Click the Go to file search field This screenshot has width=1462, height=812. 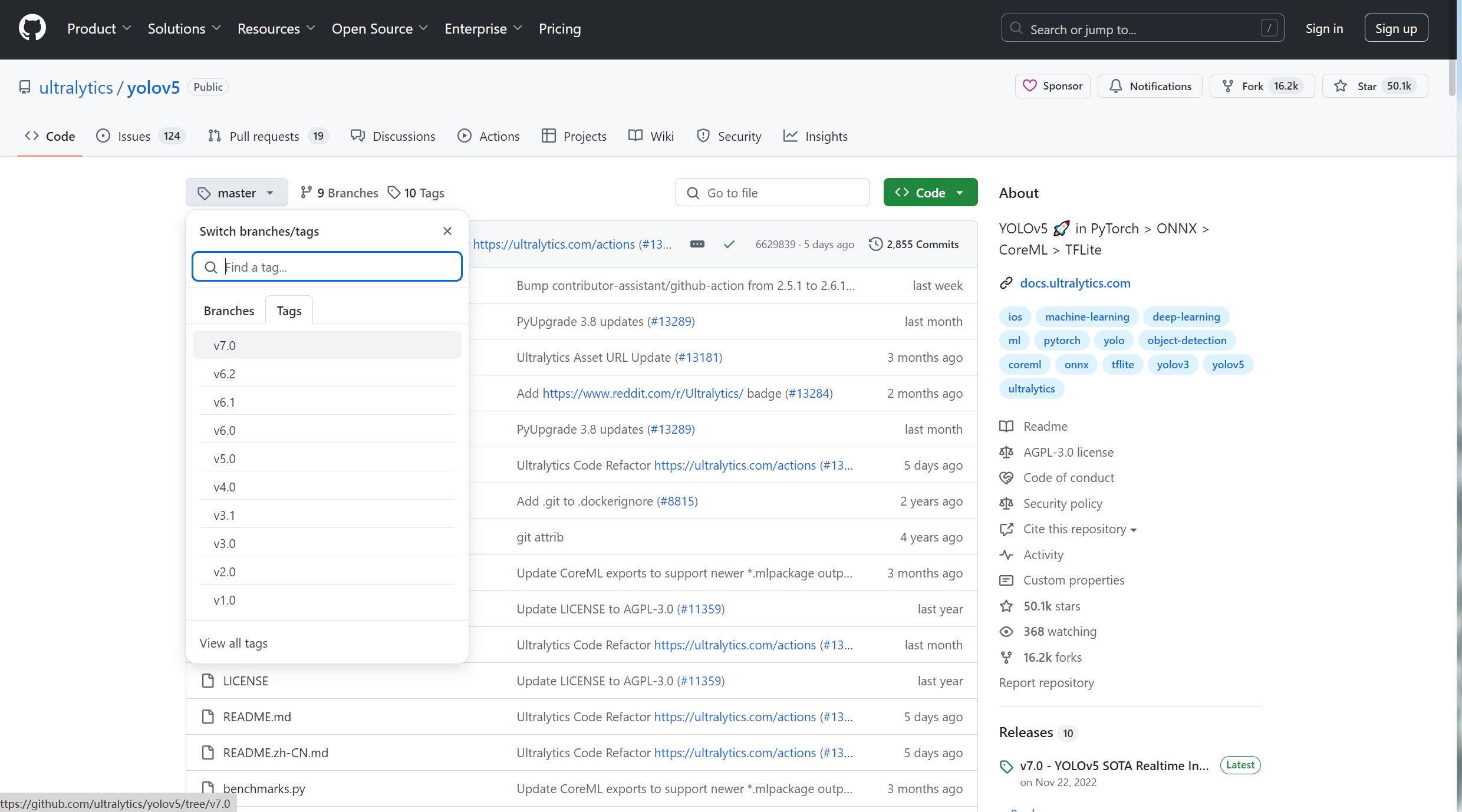pyautogui.click(x=772, y=192)
